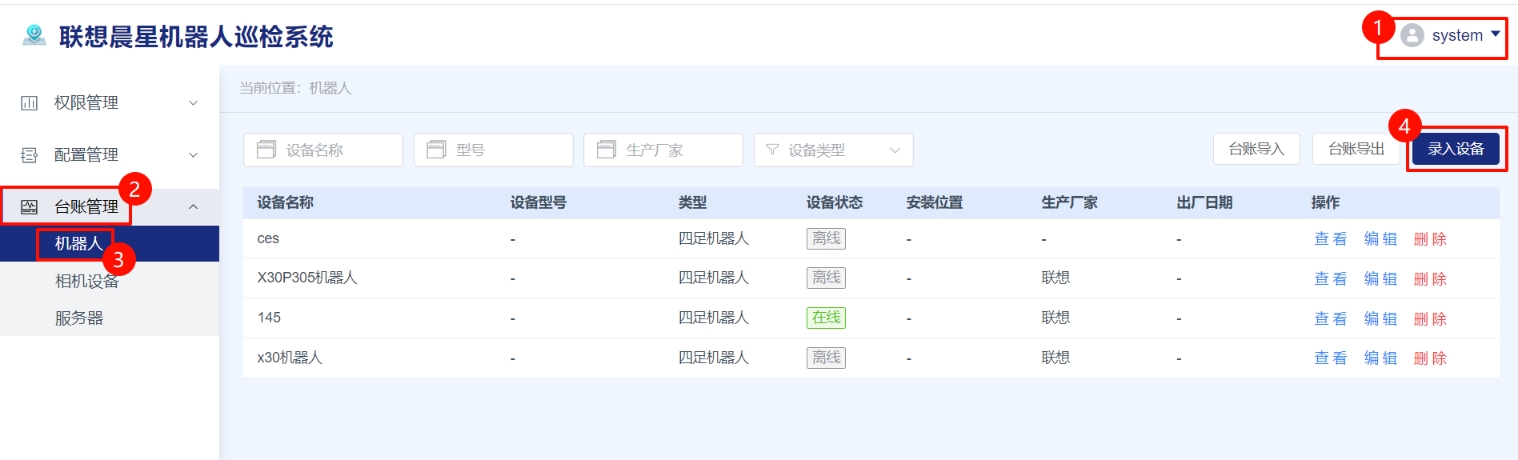Expand the 配置管理 menu chevron

pos(194,155)
